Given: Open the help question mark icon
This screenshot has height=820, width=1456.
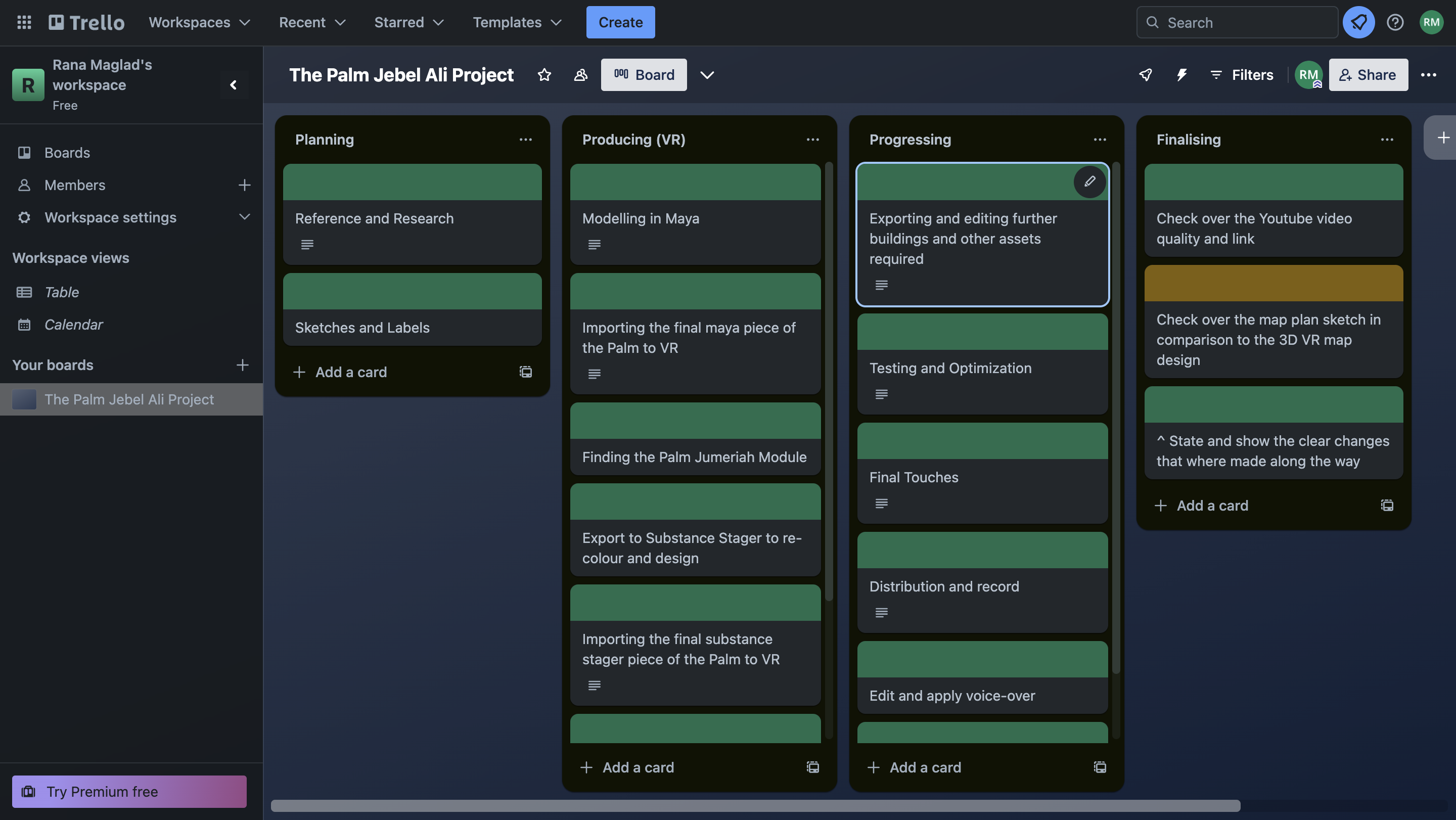Looking at the screenshot, I should coord(1395,22).
